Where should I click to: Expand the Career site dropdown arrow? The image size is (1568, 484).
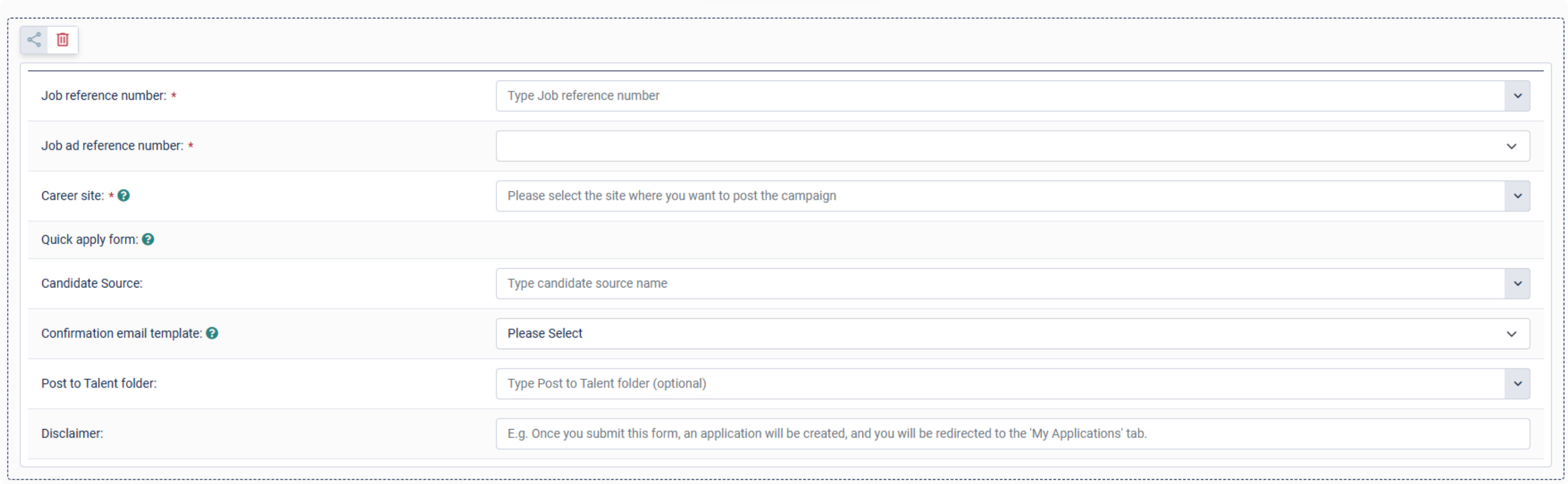tap(1517, 196)
